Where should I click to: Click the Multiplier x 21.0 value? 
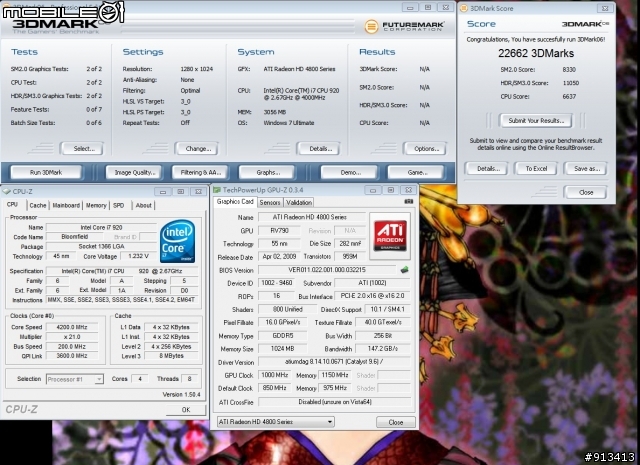click(x=71, y=337)
